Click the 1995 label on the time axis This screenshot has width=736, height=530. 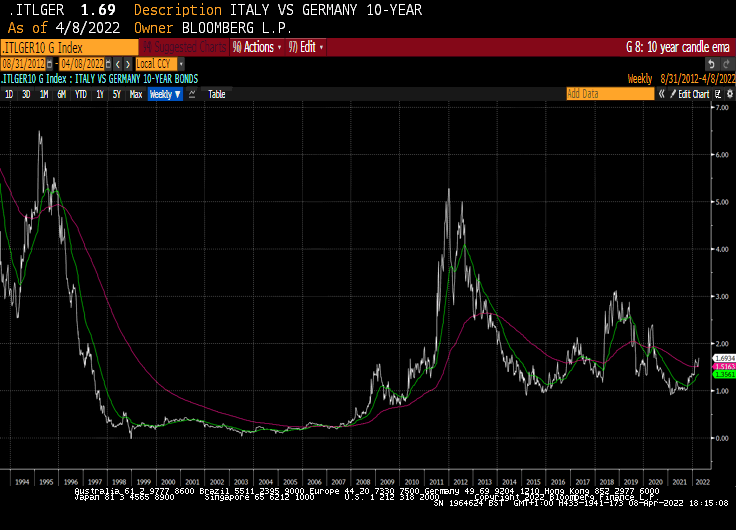pos(46,482)
